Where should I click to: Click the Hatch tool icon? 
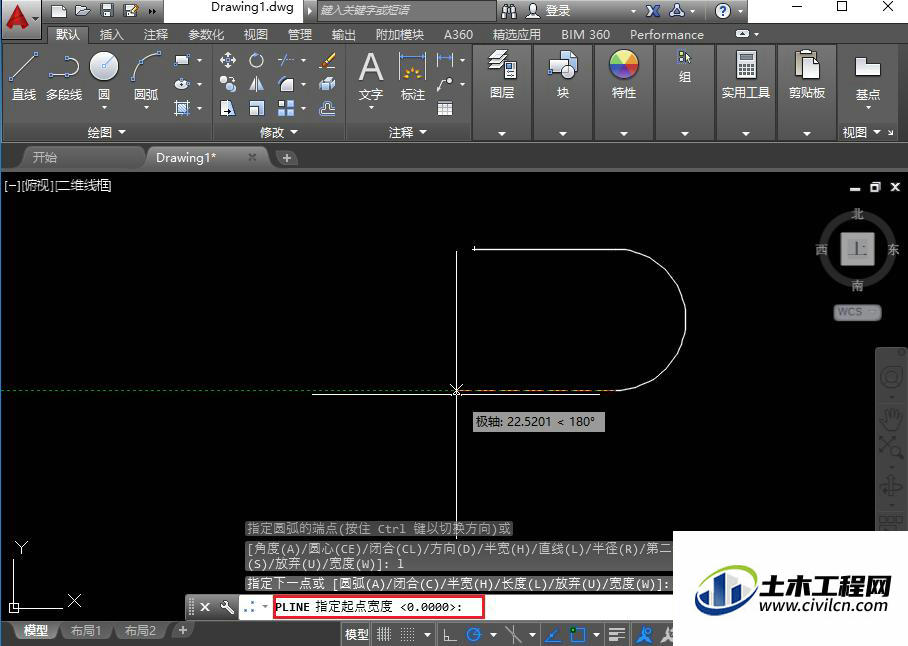[182, 108]
